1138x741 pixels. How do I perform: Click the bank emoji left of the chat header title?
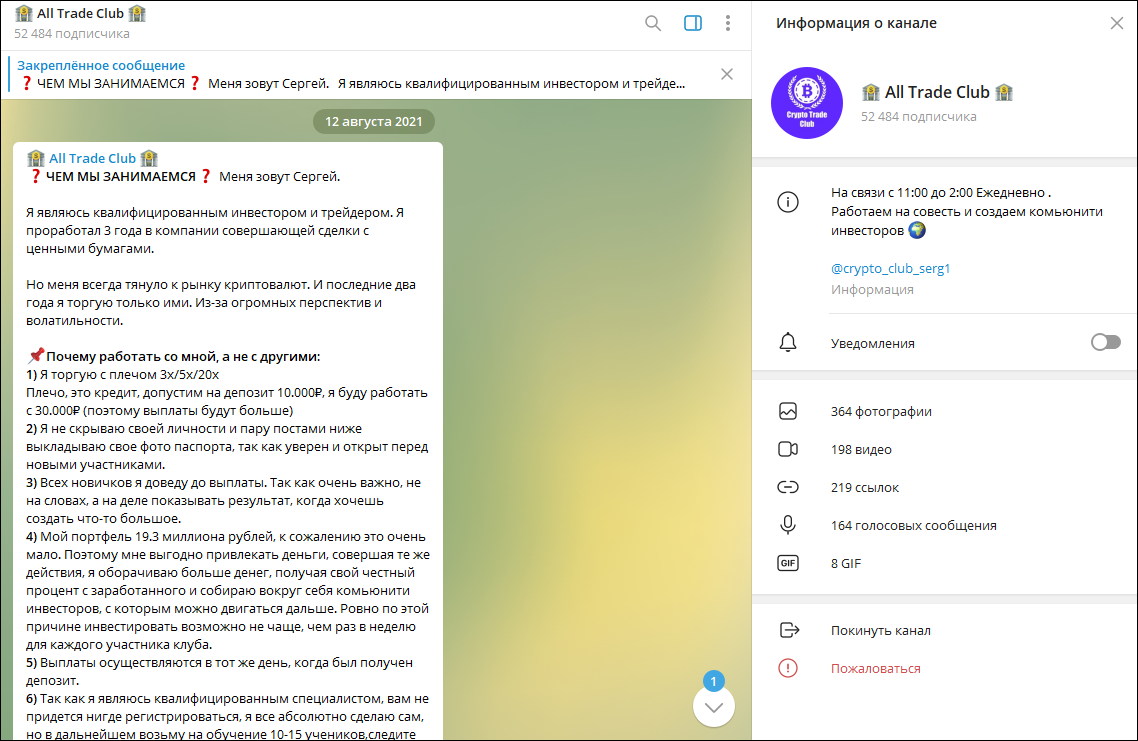24,14
